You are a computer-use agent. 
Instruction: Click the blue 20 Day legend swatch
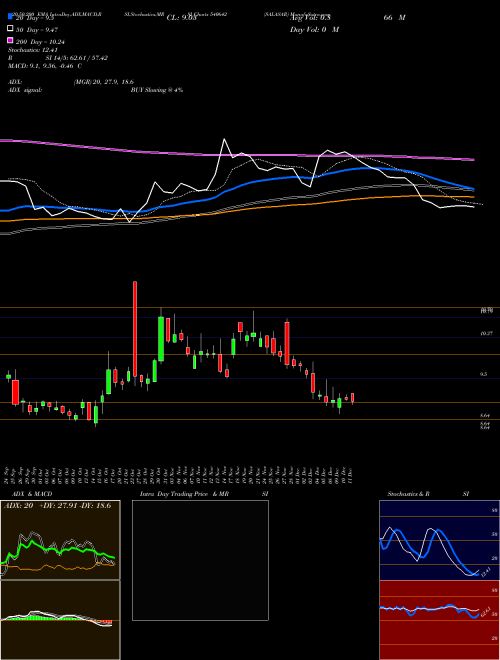pos(11,17)
